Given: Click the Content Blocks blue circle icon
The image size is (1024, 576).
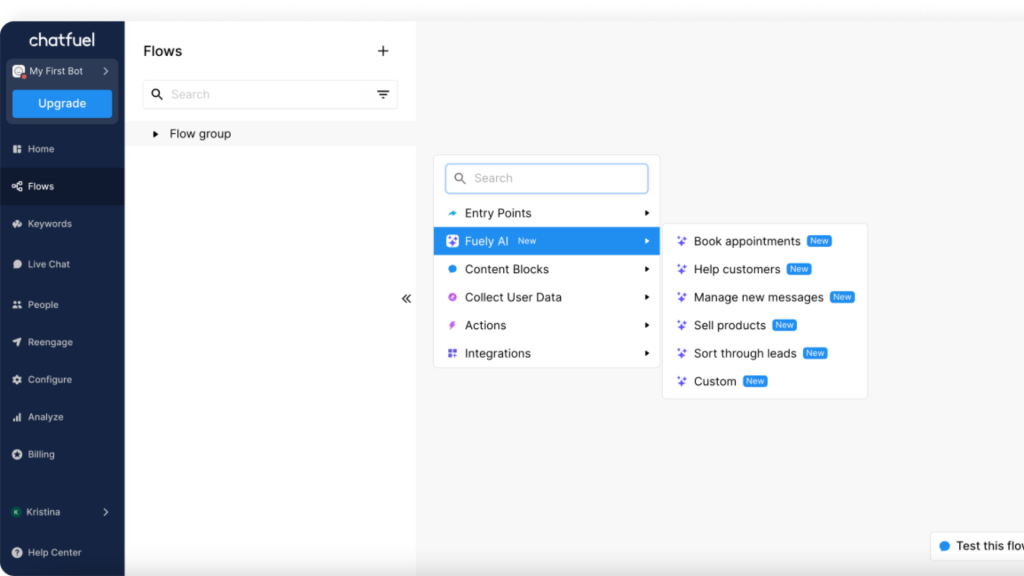Looking at the screenshot, I should pos(452,269).
